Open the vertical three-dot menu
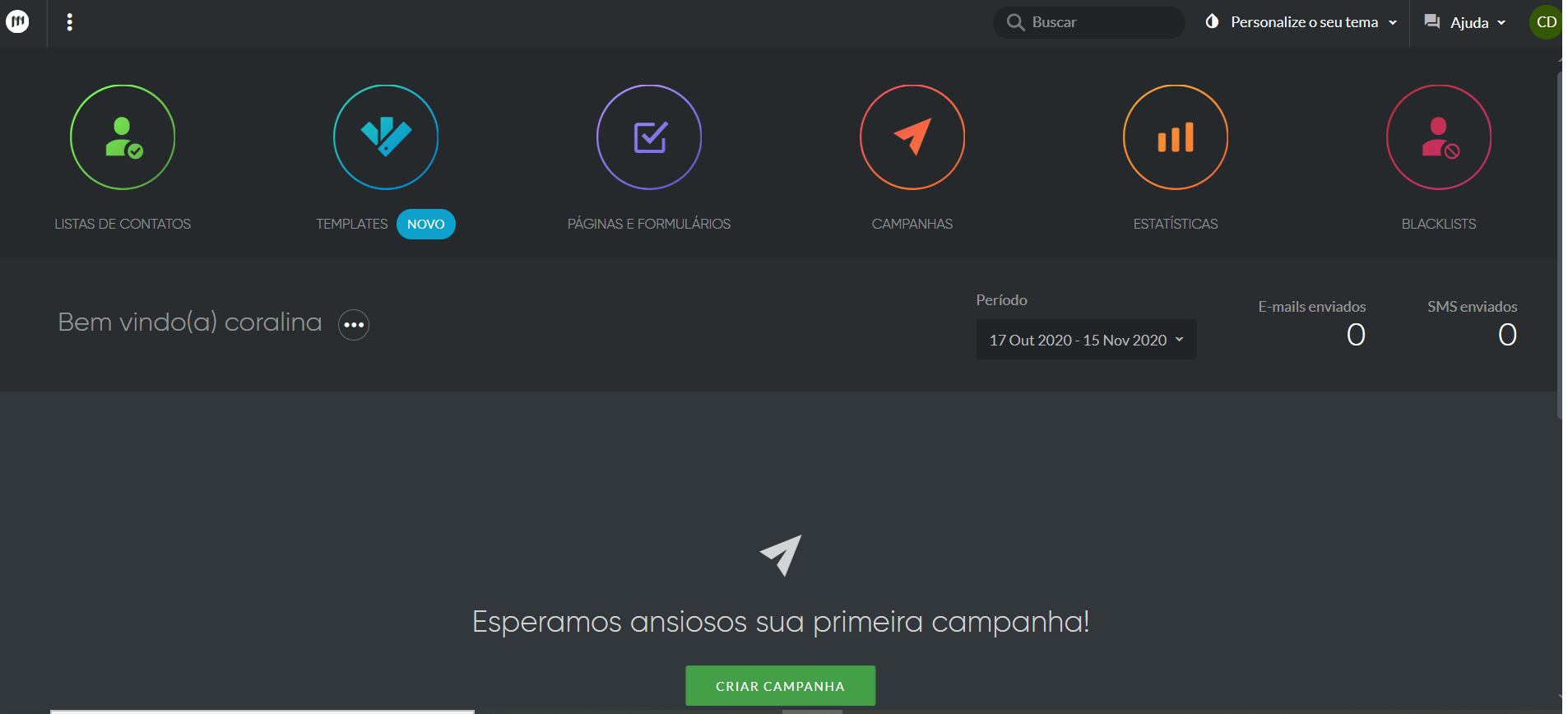The height and width of the screenshot is (714, 1568). (70, 22)
